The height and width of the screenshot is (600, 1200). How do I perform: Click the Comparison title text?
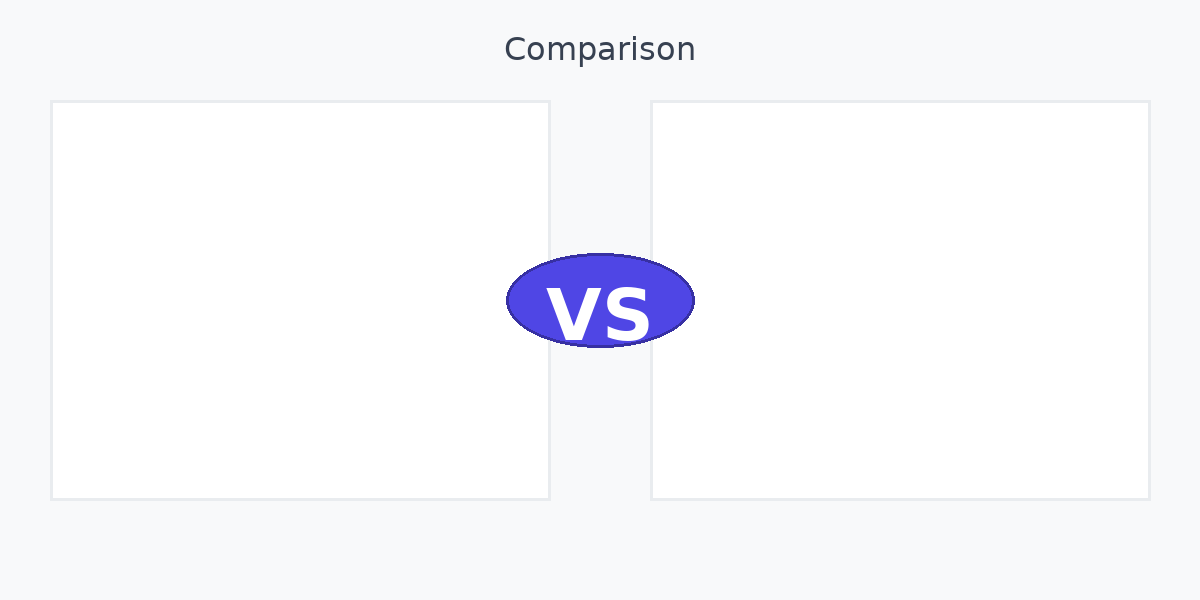[600, 49]
